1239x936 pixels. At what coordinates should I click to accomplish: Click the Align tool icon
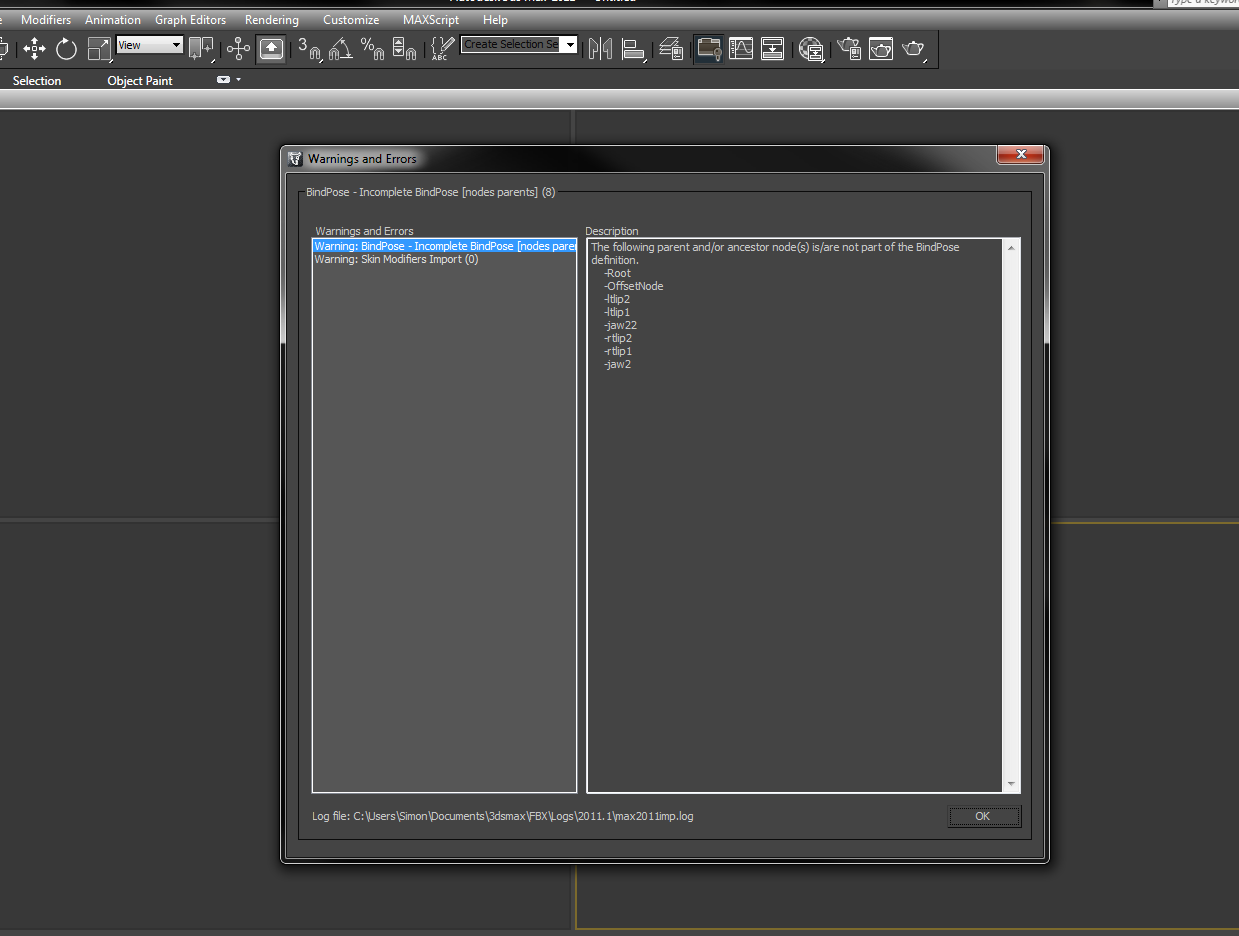633,48
